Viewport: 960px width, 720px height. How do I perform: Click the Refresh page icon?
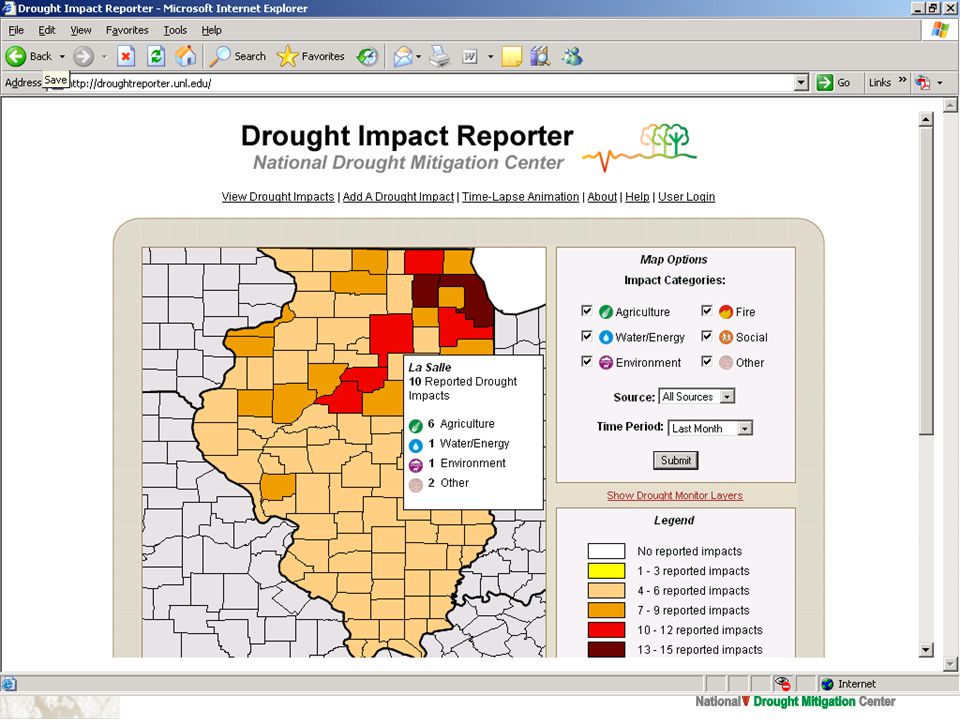click(x=156, y=56)
